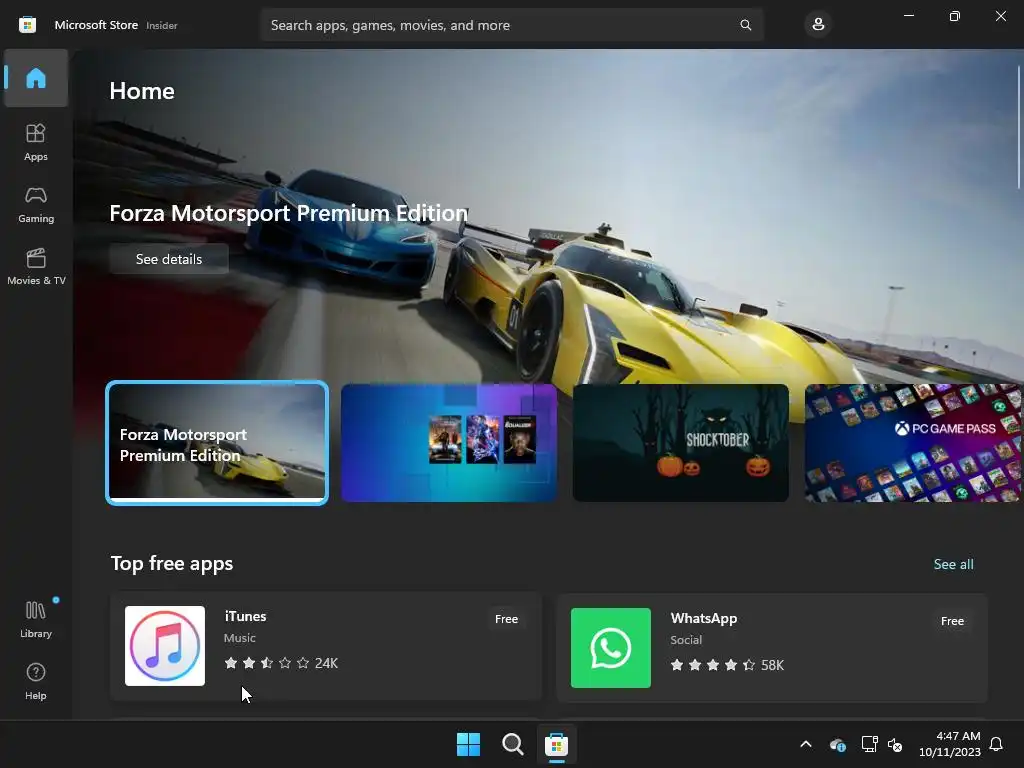Click the network display tray icon
This screenshot has height=768, width=1024.
[x=869, y=744]
